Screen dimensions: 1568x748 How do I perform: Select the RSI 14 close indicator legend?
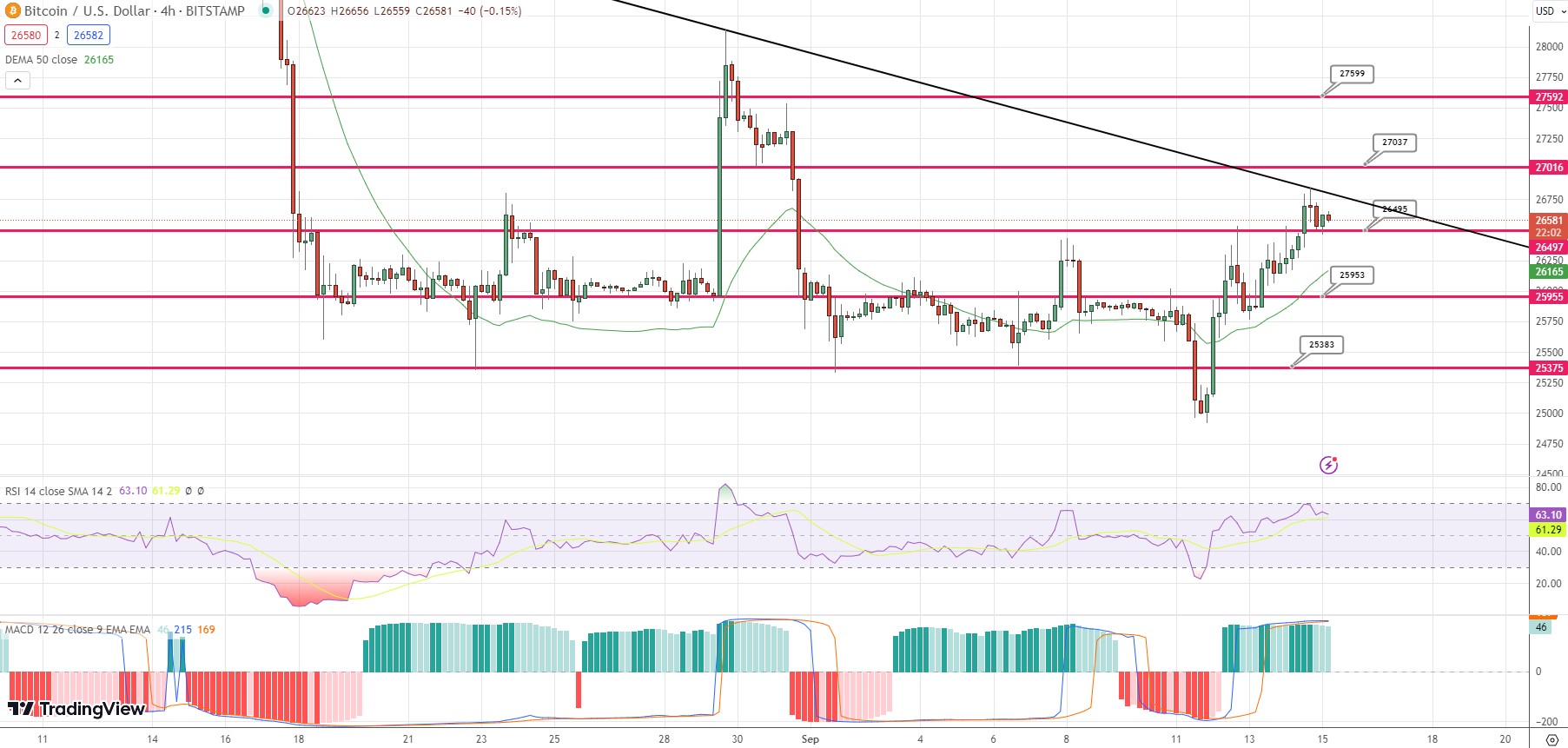58,491
